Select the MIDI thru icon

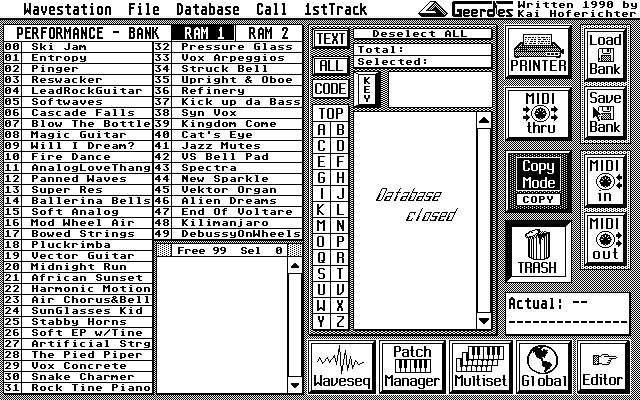[540, 113]
